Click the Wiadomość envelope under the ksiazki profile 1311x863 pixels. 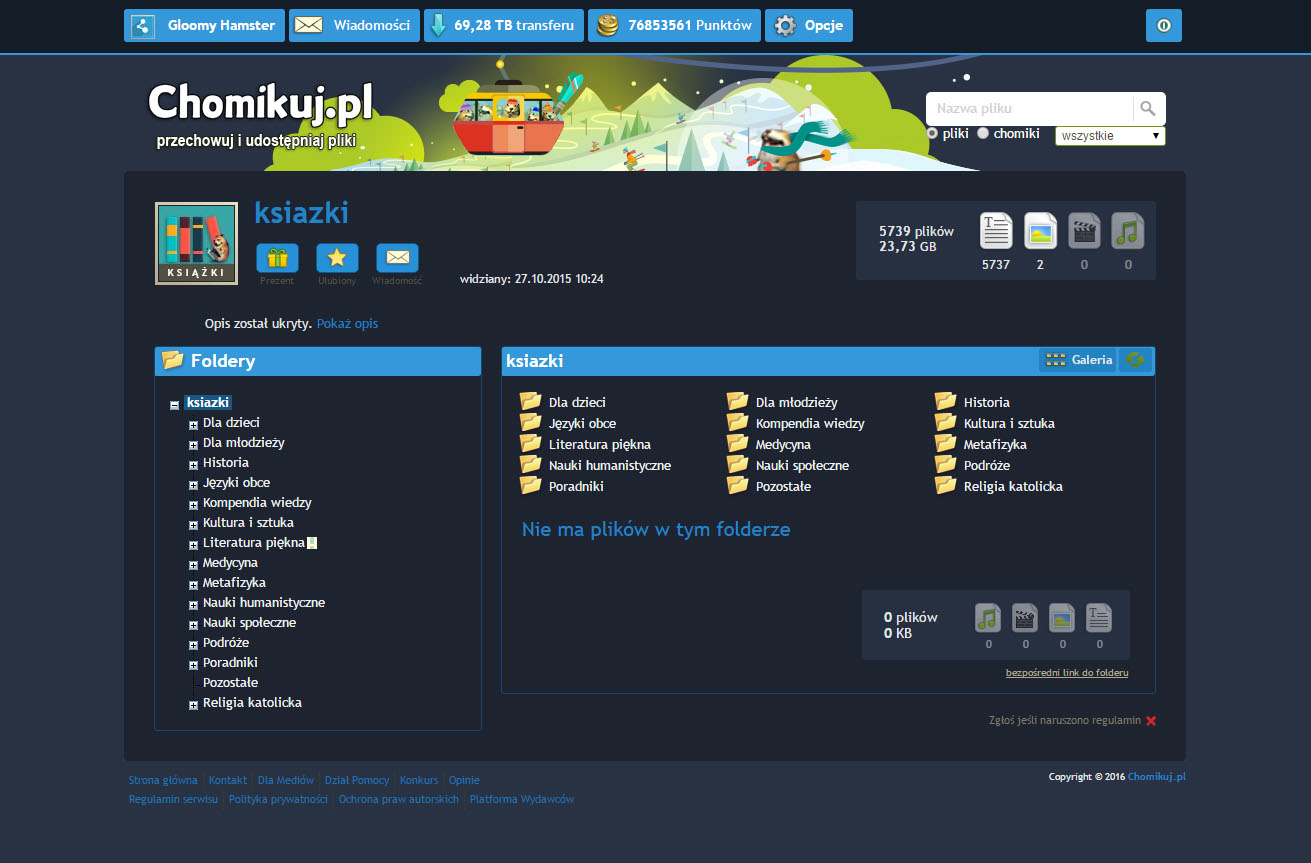pos(397,258)
